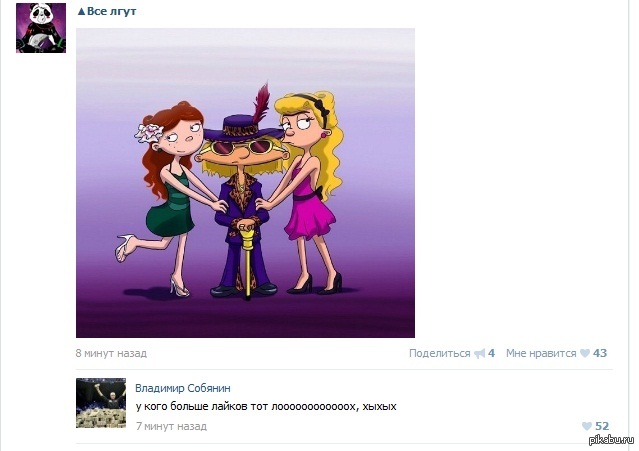View the list of 43 post likes
Viewport: 639px width, 451px height.
599,353
